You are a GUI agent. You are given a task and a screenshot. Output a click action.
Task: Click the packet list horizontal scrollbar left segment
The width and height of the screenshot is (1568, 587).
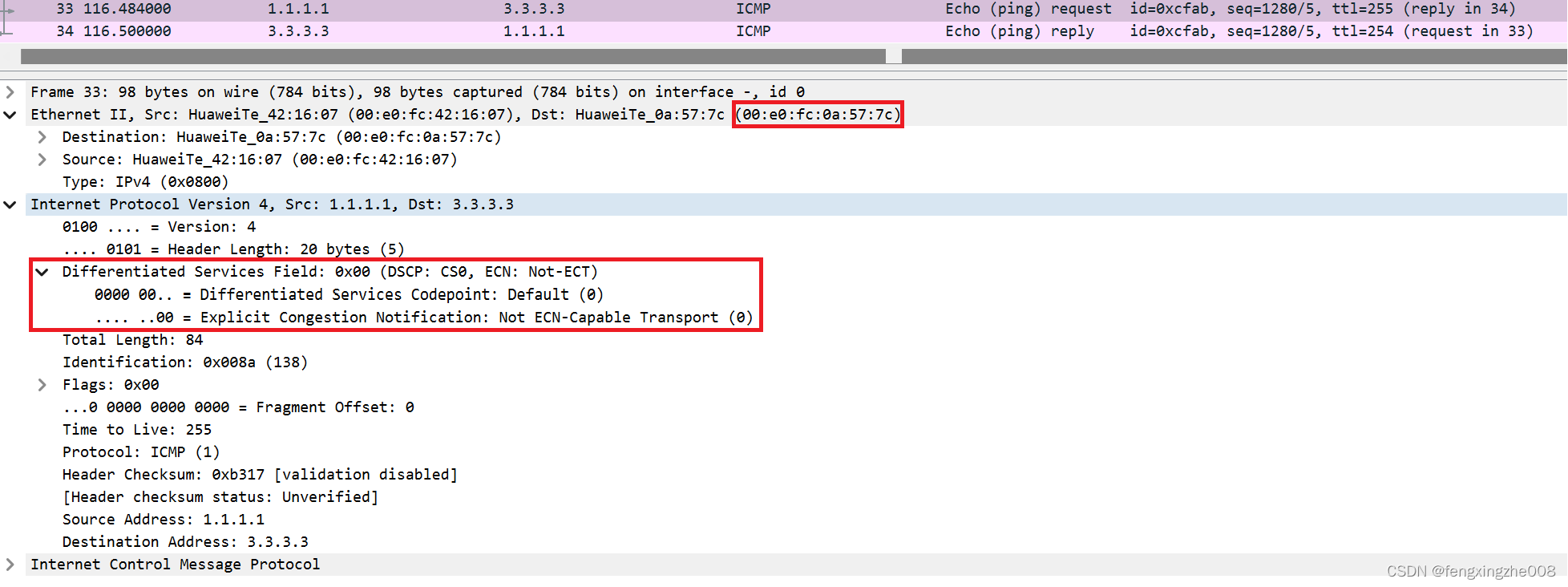[x=453, y=57]
